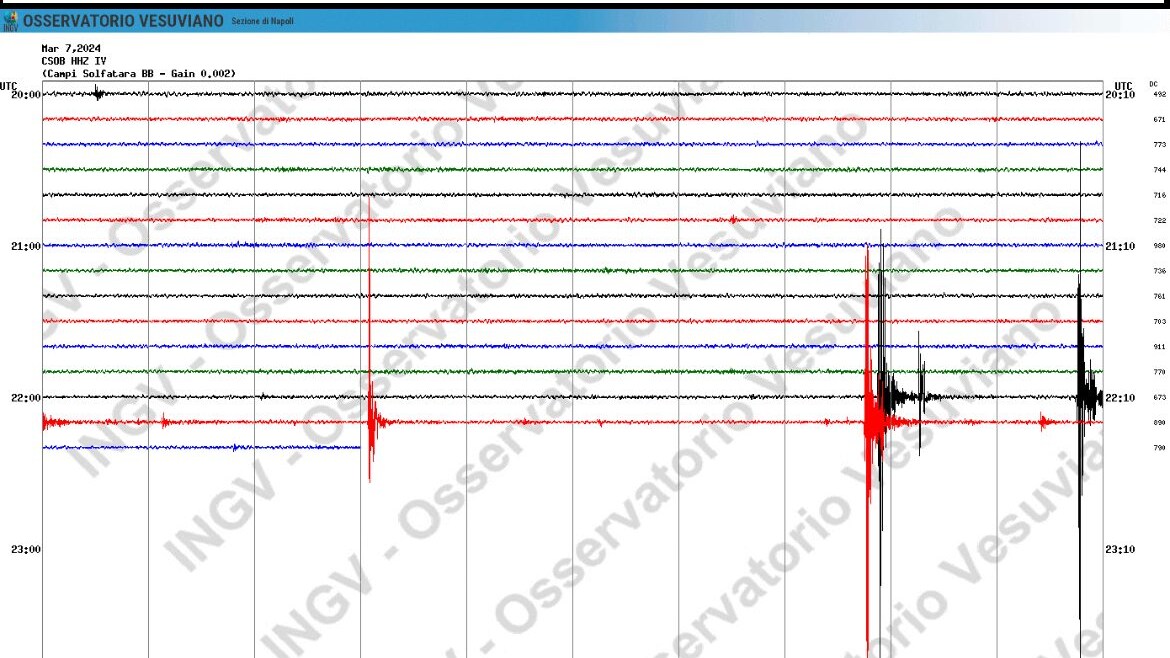Click the DC value 911
Image resolution: width=1170 pixels, height=658 pixels.
click(1160, 347)
